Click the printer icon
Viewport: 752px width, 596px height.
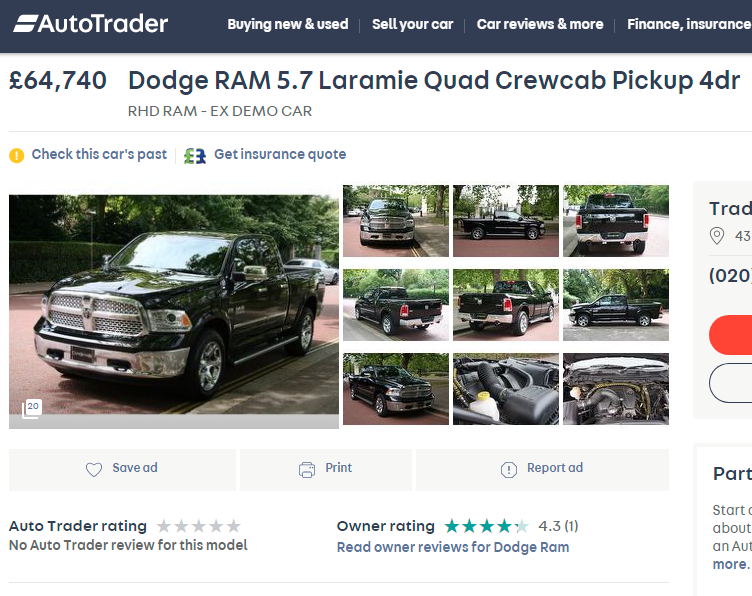307,469
